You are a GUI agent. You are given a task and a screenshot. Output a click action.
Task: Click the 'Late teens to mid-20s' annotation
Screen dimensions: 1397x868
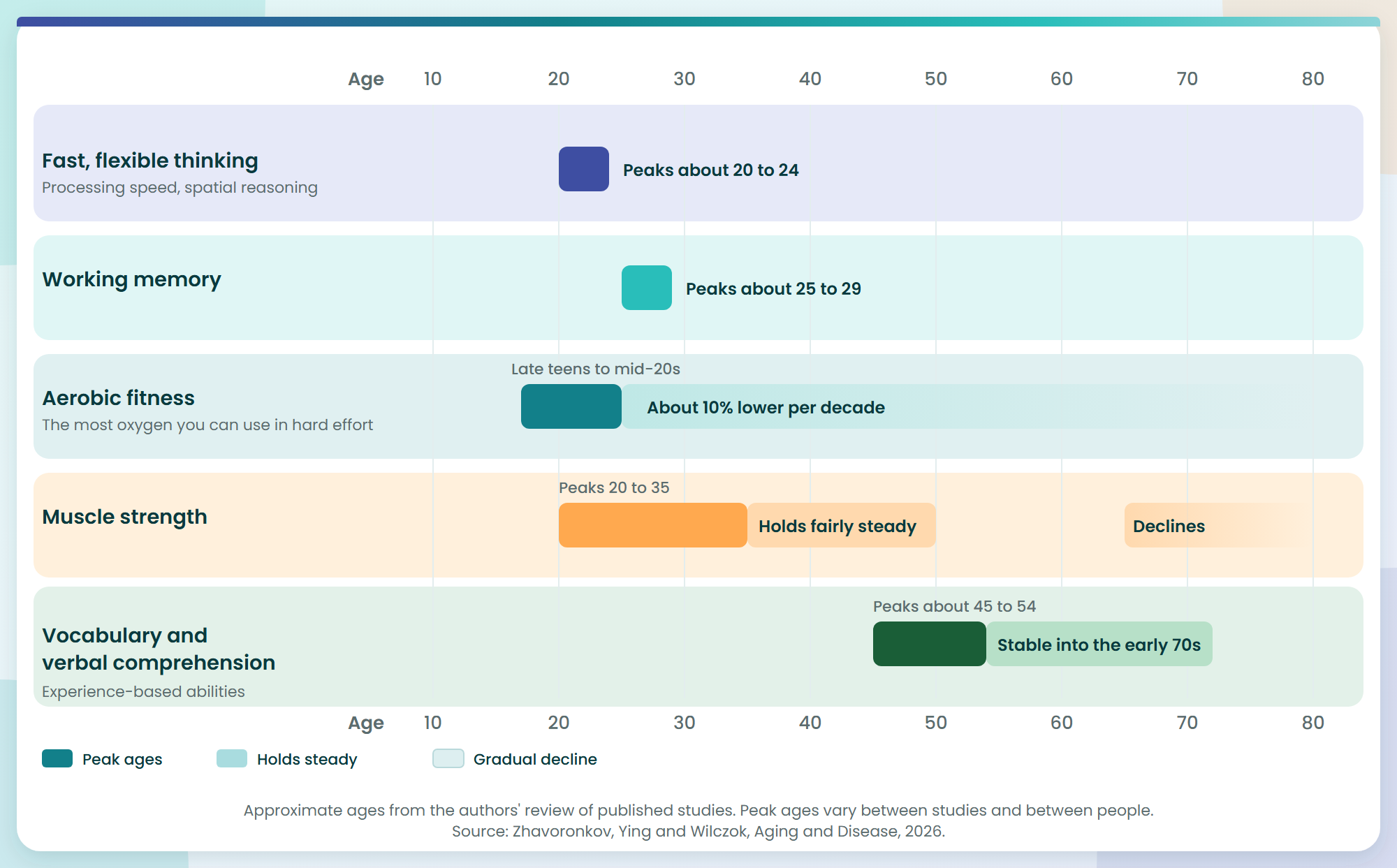(x=596, y=369)
